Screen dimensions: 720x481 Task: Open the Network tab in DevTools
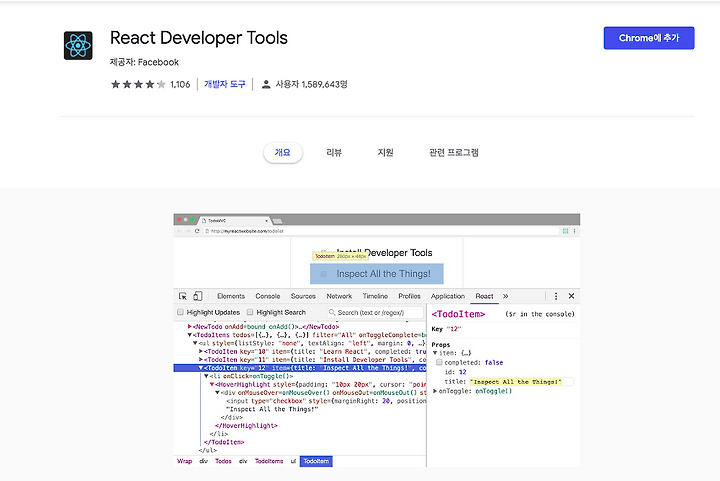point(339,296)
